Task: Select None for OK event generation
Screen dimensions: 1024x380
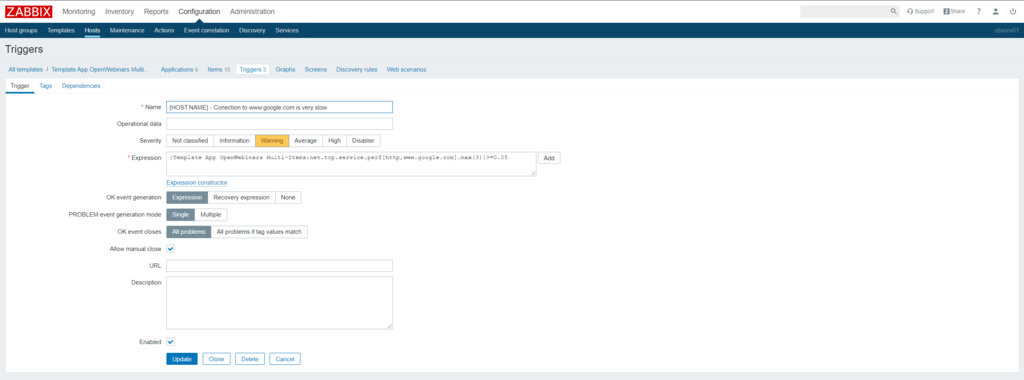Action: (x=288, y=197)
